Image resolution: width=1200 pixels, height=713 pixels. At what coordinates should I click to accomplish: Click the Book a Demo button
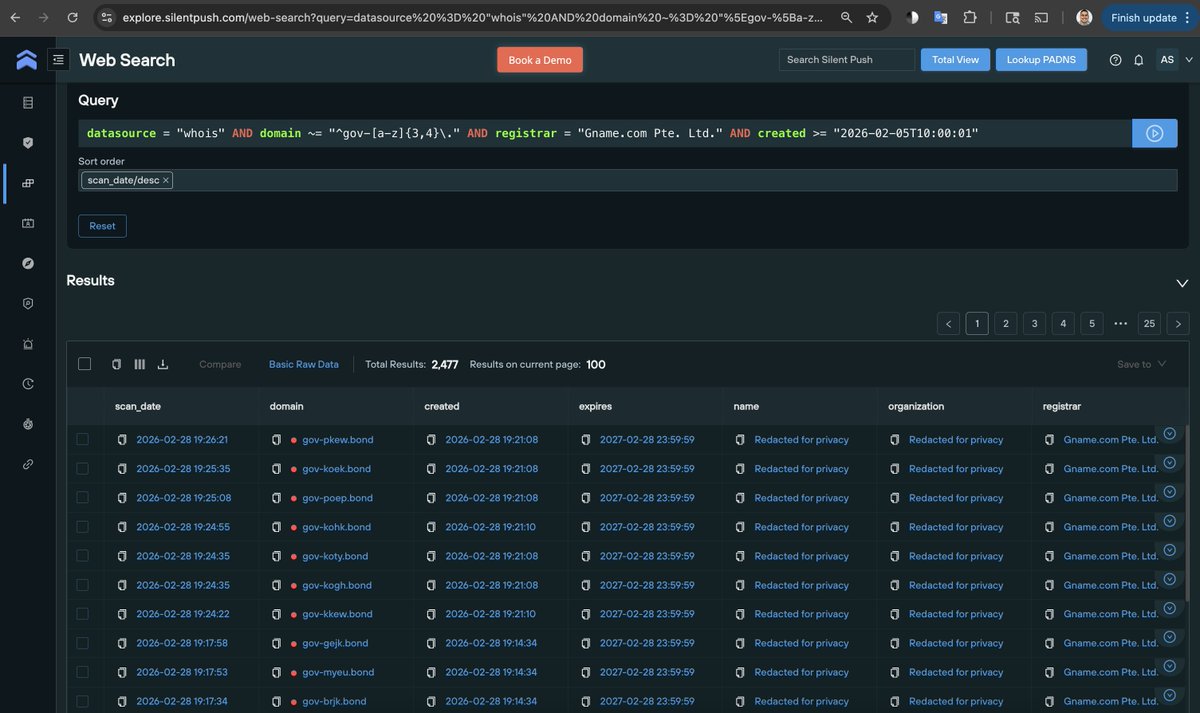coord(540,60)
